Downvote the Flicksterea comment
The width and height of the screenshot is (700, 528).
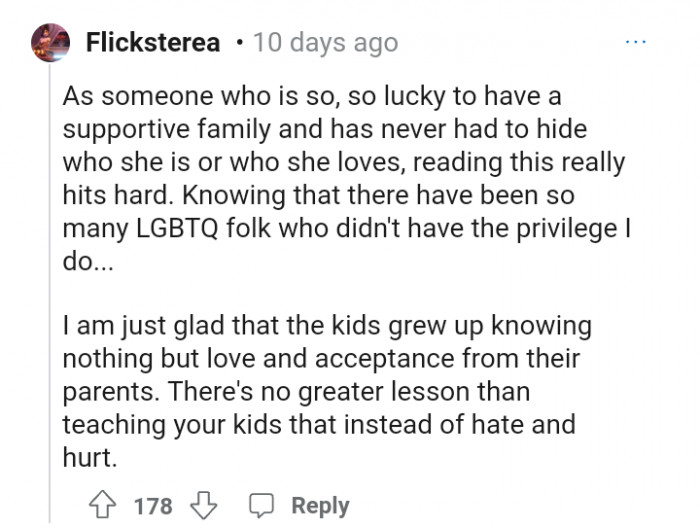[x=204, y=505]
